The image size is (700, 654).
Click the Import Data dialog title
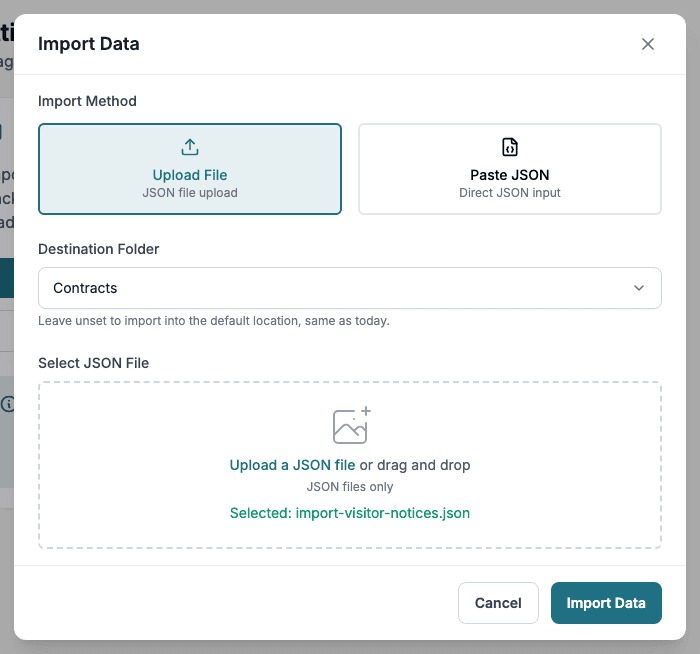(89, 44)
